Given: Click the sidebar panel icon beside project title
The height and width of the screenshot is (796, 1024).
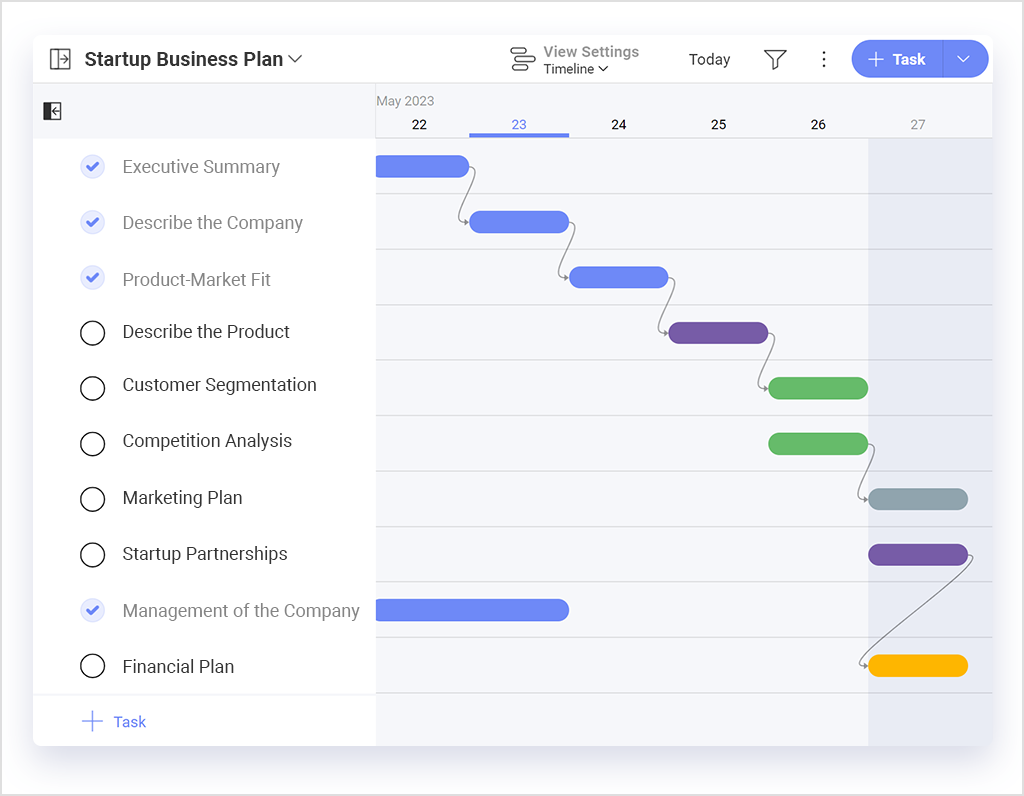Looking at the screenshot, I should coord(60,60).
